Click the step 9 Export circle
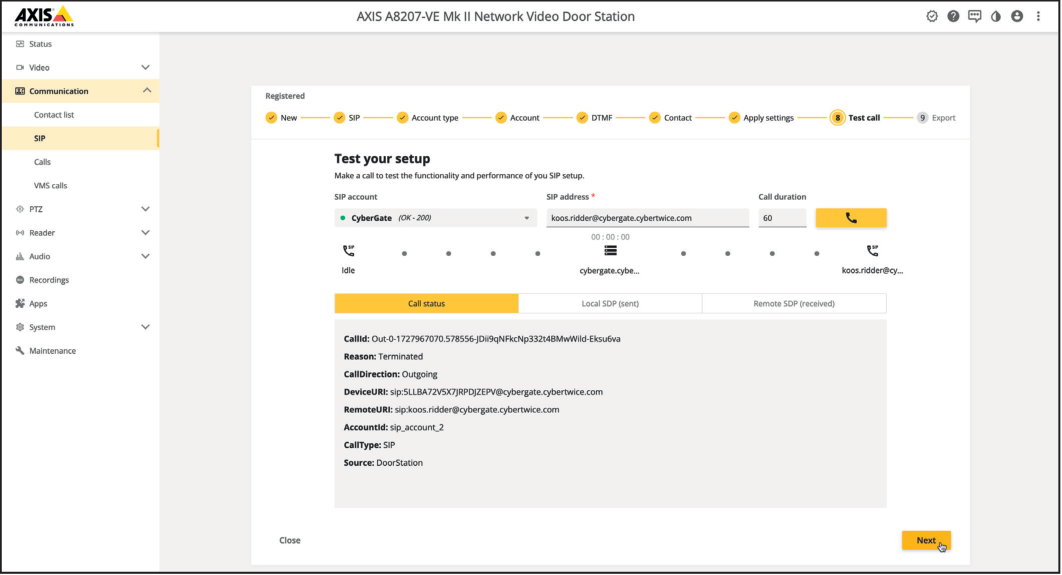The image size is (1062, 575). click(922, 118)
